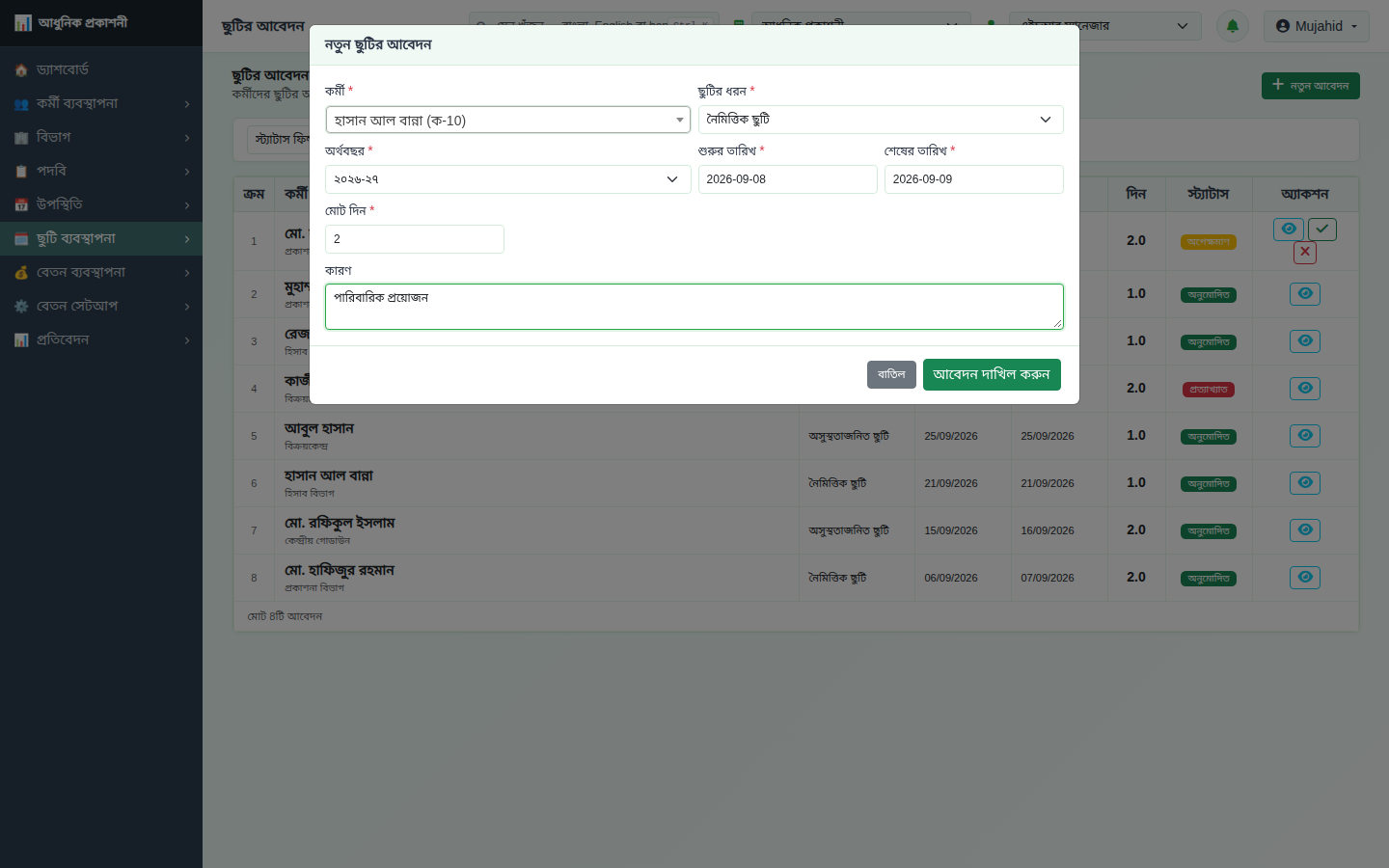The image size is (1389, 868).
Task: View the leave application in row 1
Action: (1289, 229)
